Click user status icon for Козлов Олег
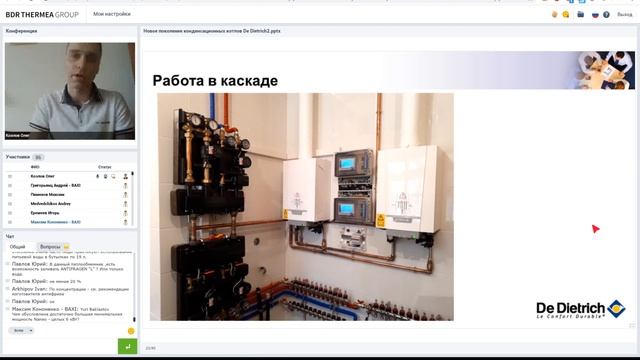The image size is (640, 360). coord(125,176)
